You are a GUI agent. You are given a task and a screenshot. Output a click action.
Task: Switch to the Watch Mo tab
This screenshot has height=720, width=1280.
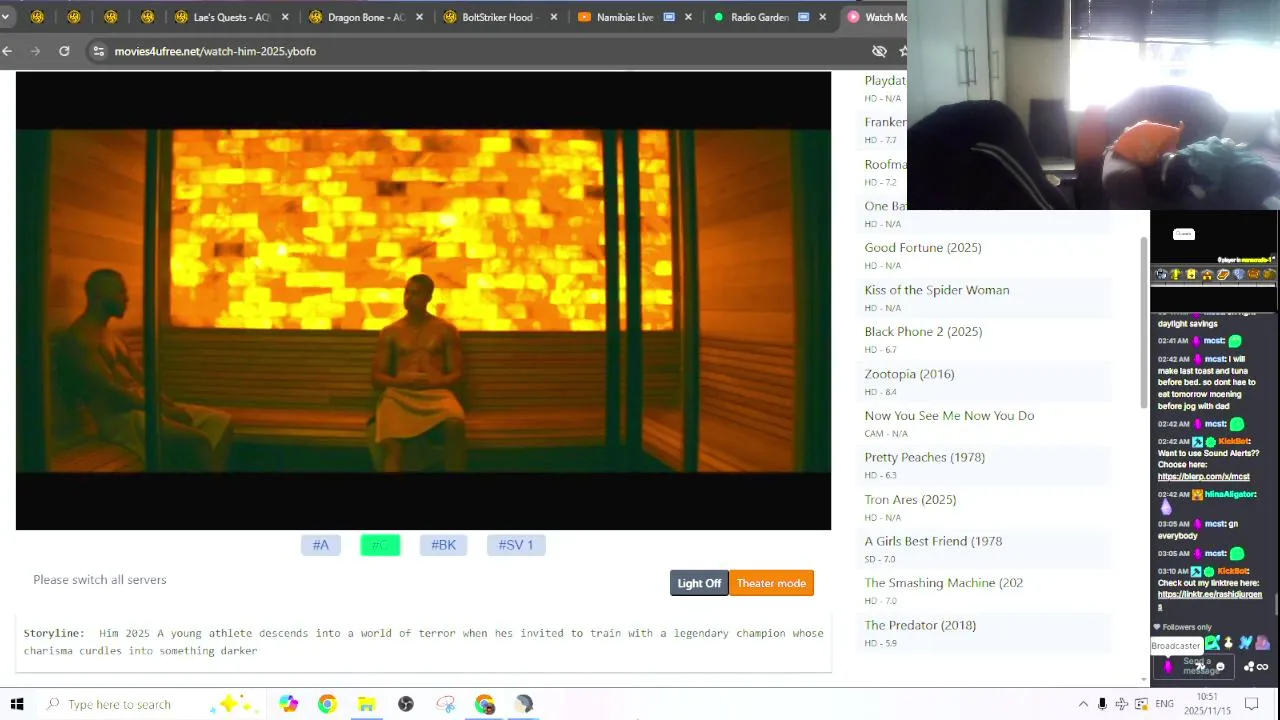pyautogui.click(x=875, y=17)
